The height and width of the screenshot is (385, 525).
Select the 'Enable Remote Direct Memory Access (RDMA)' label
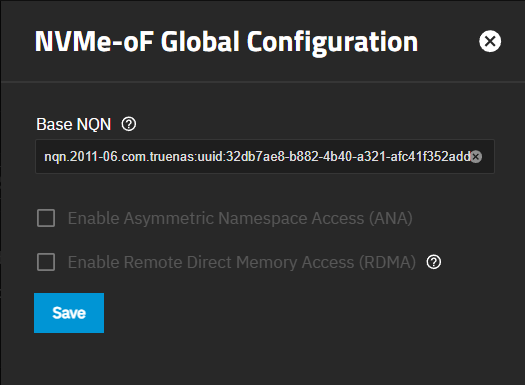[242, 262]
